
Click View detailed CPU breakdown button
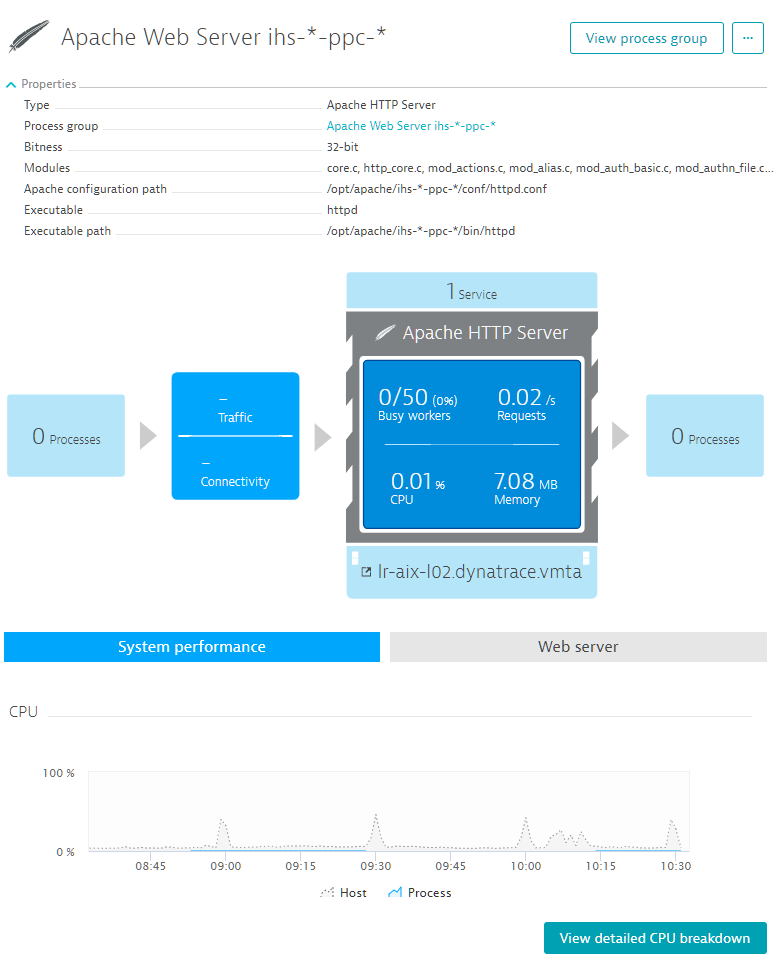654,938
